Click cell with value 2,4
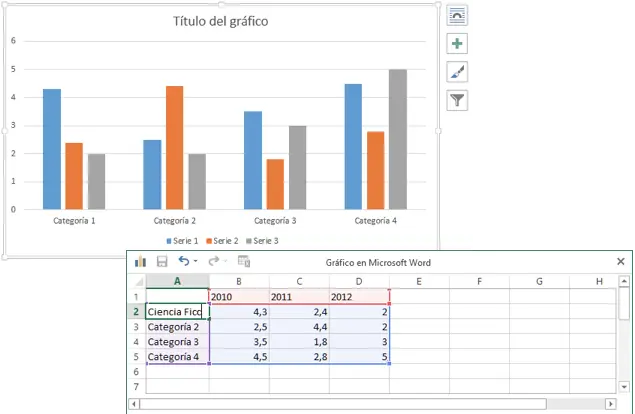This screenshot has height=414, width=635. 299,312
